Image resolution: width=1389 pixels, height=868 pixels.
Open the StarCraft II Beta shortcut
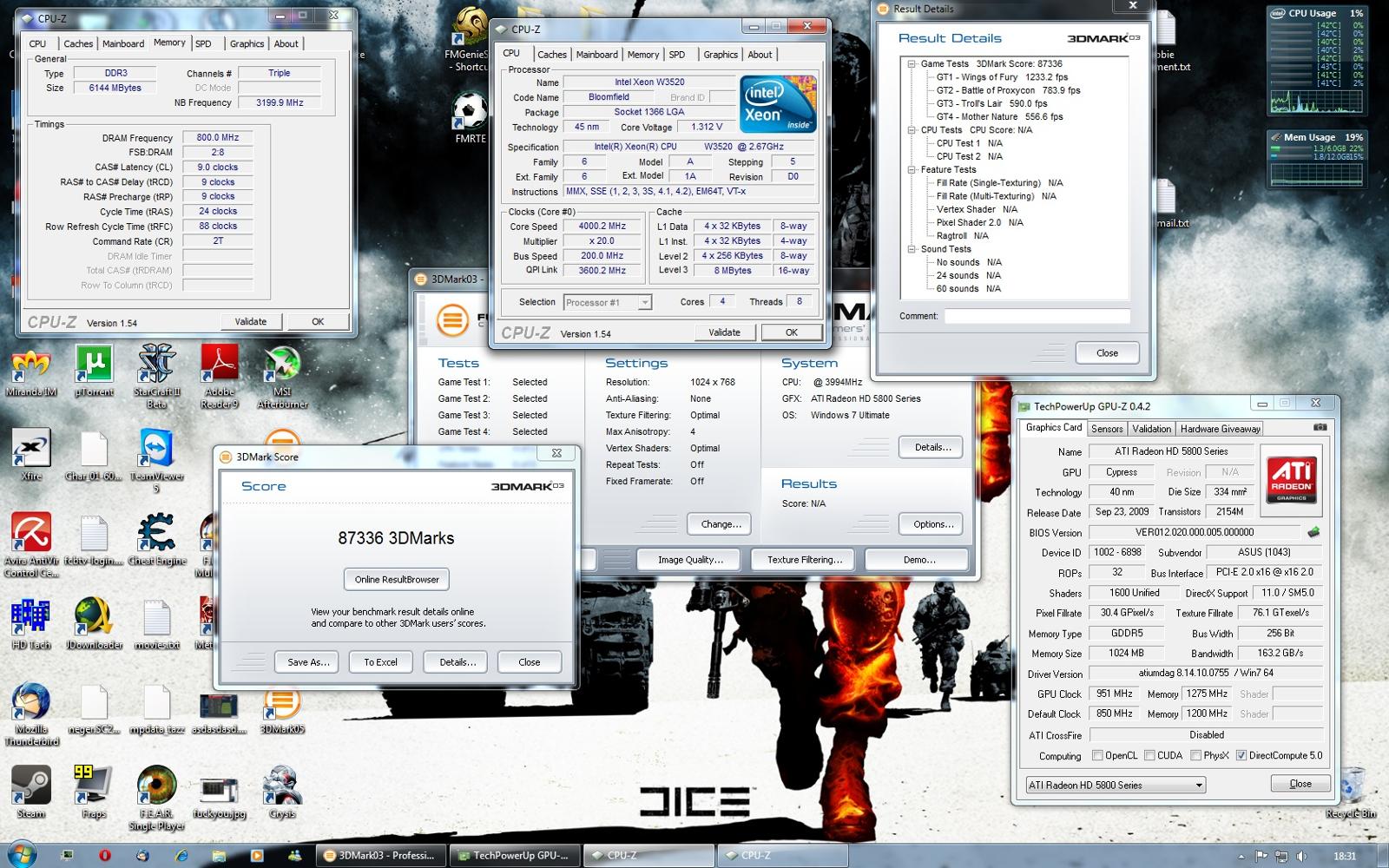(157, 375)
